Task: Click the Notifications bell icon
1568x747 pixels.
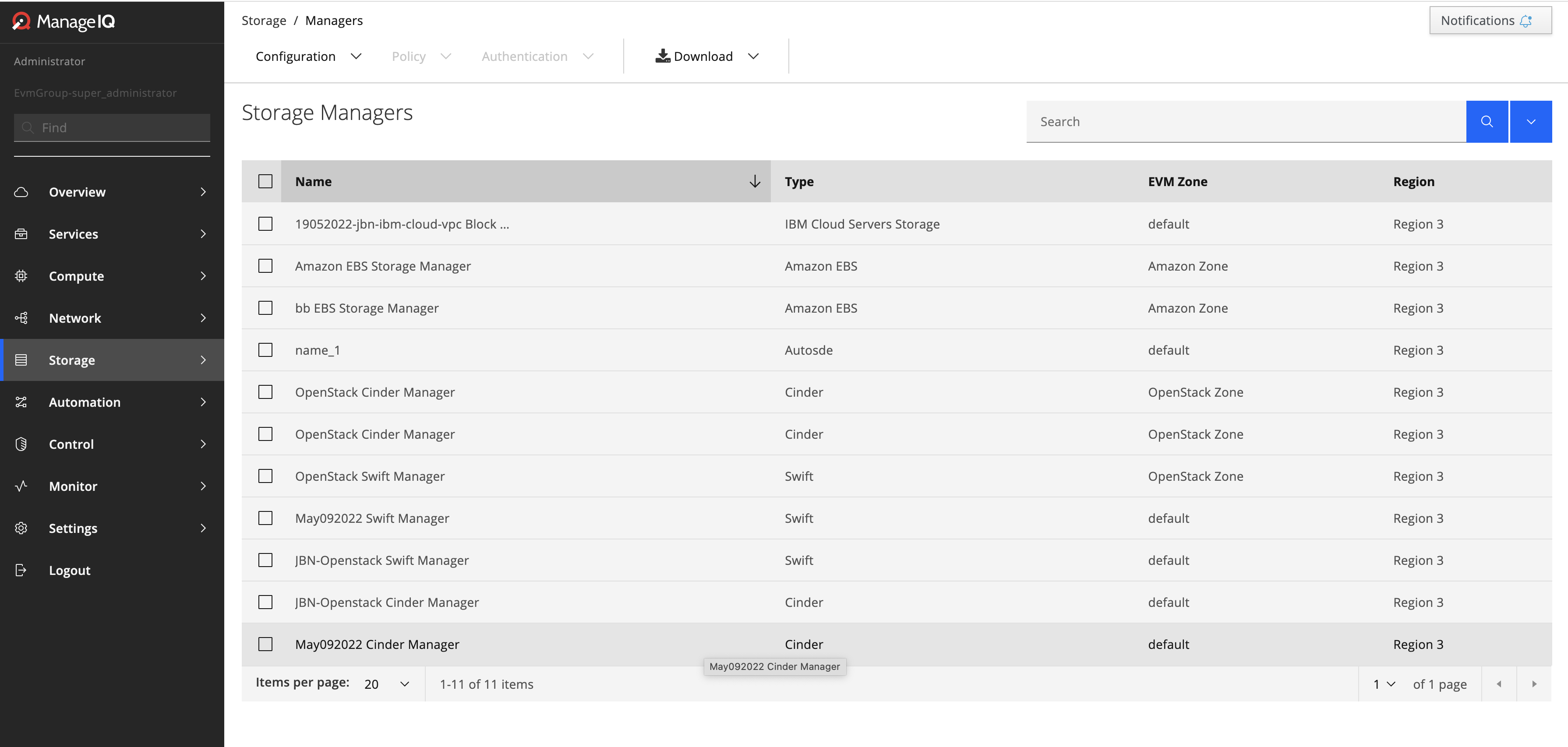Action: click(1526, 21)
